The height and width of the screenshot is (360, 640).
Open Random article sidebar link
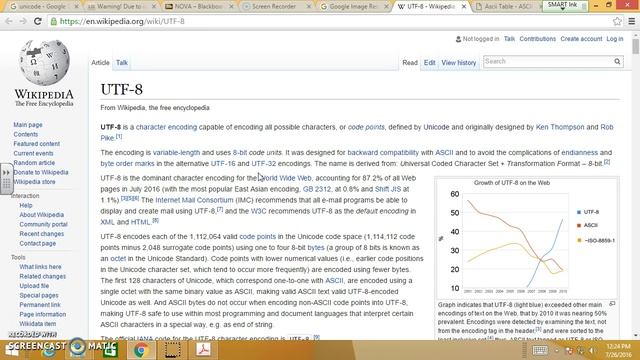click(34, 162)
